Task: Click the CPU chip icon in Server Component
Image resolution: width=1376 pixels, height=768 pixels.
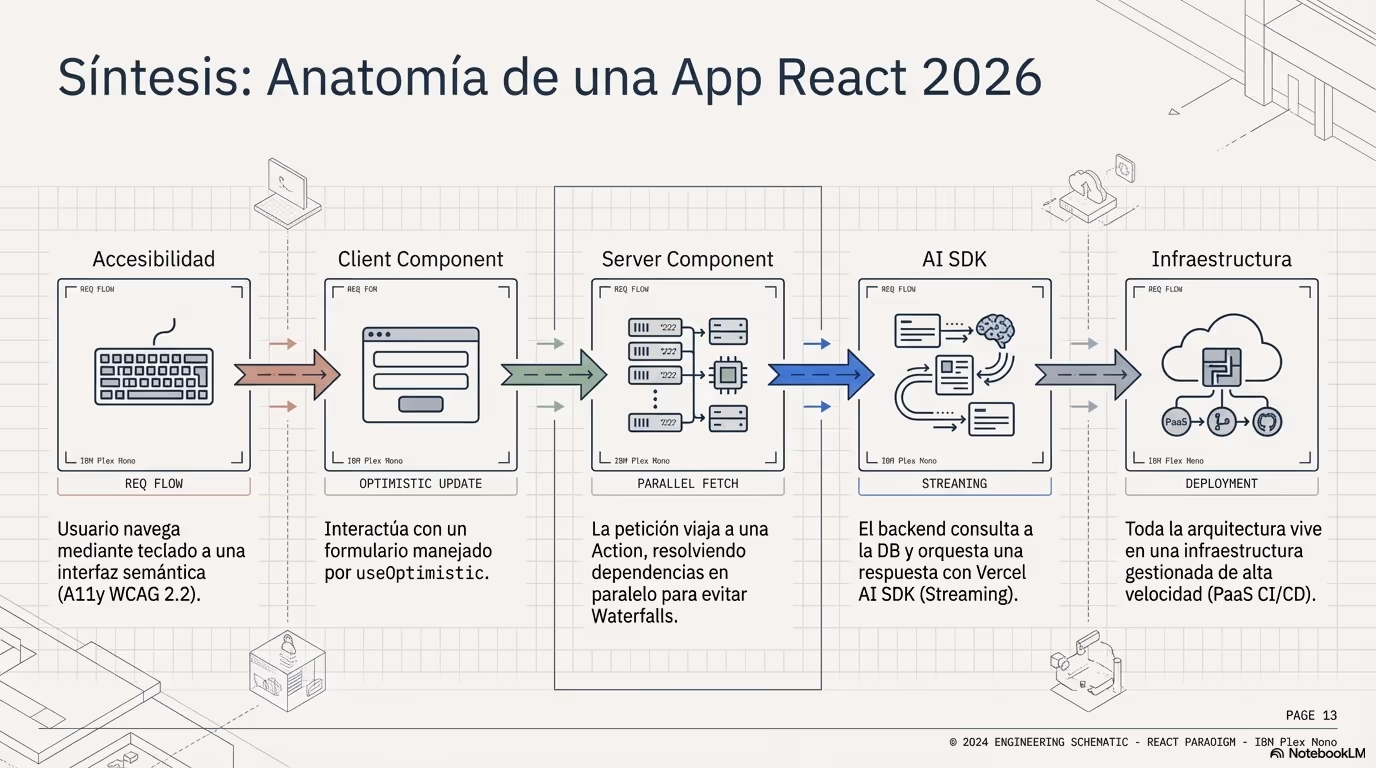Action: [728, 376]
